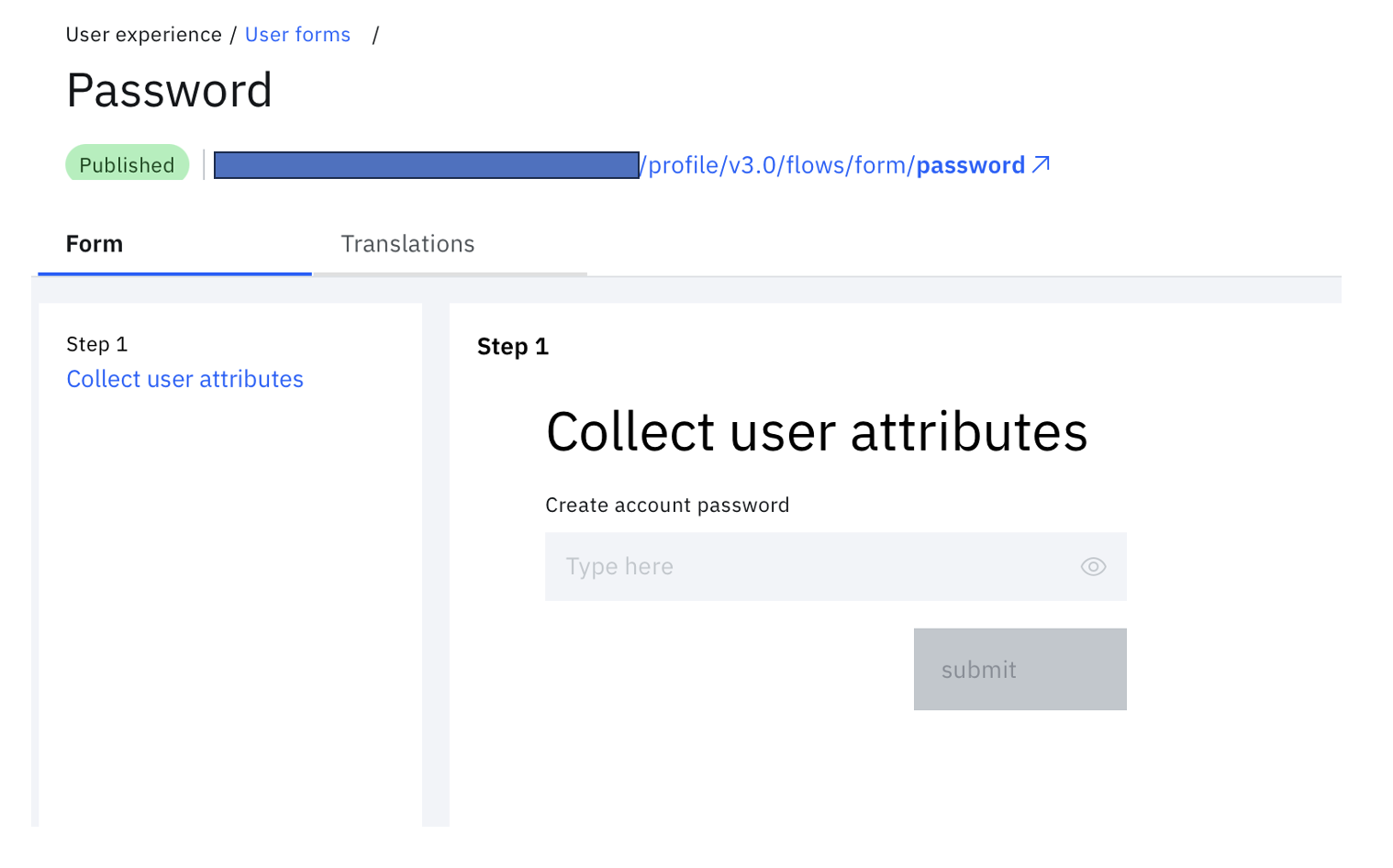The image size is (1393, 868).
Task: Click the trailing breadcrumb slash separator
Action: 375,35
